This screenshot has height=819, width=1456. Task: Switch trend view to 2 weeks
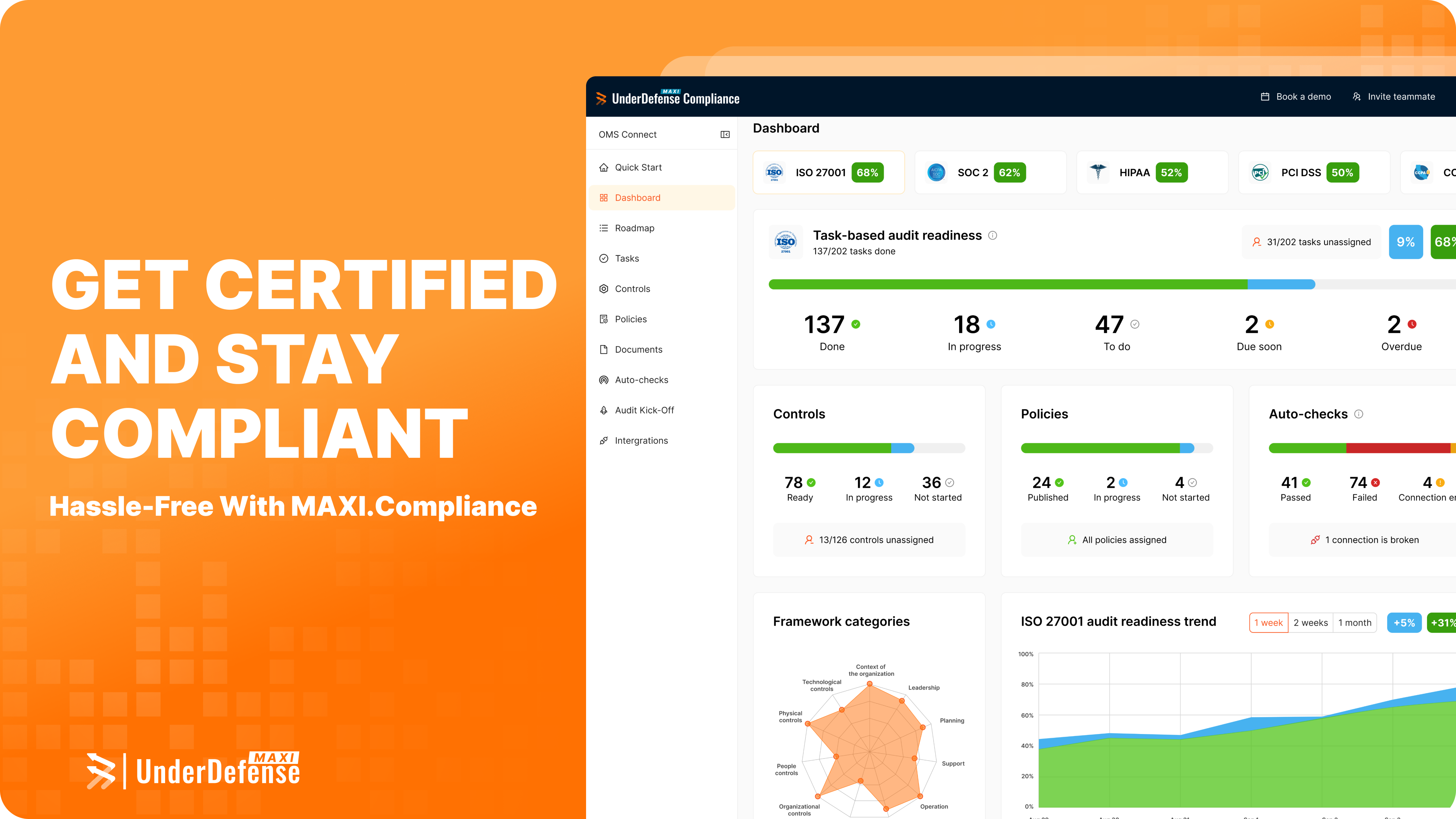tap(1310, 622)
